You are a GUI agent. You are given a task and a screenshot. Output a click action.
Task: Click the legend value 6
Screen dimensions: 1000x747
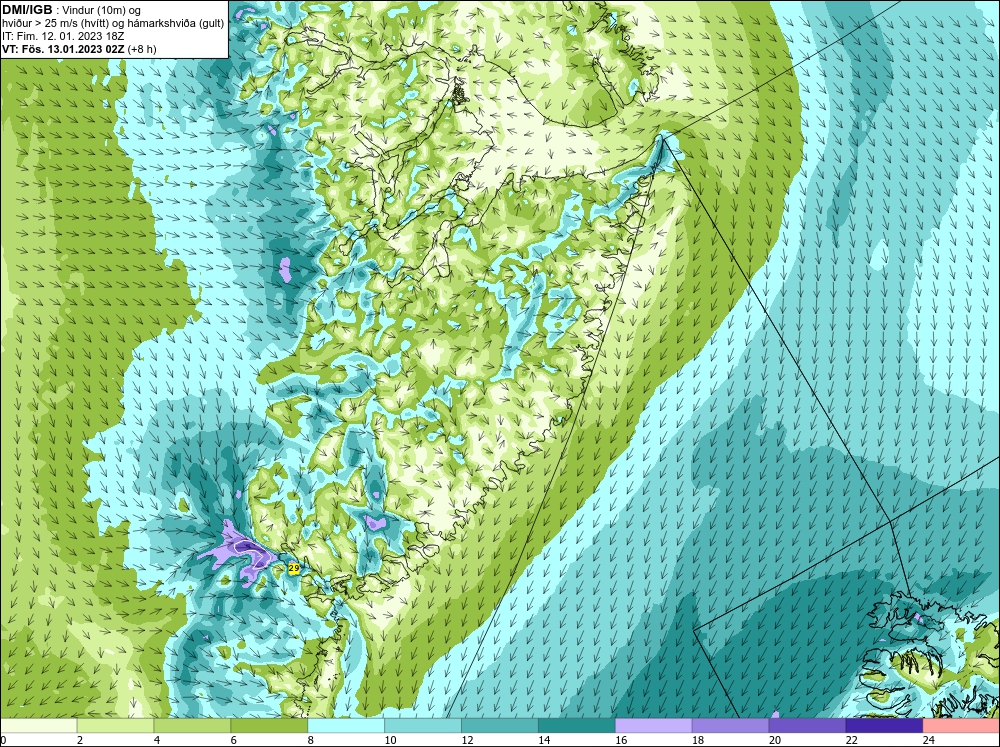coord(233,740)
